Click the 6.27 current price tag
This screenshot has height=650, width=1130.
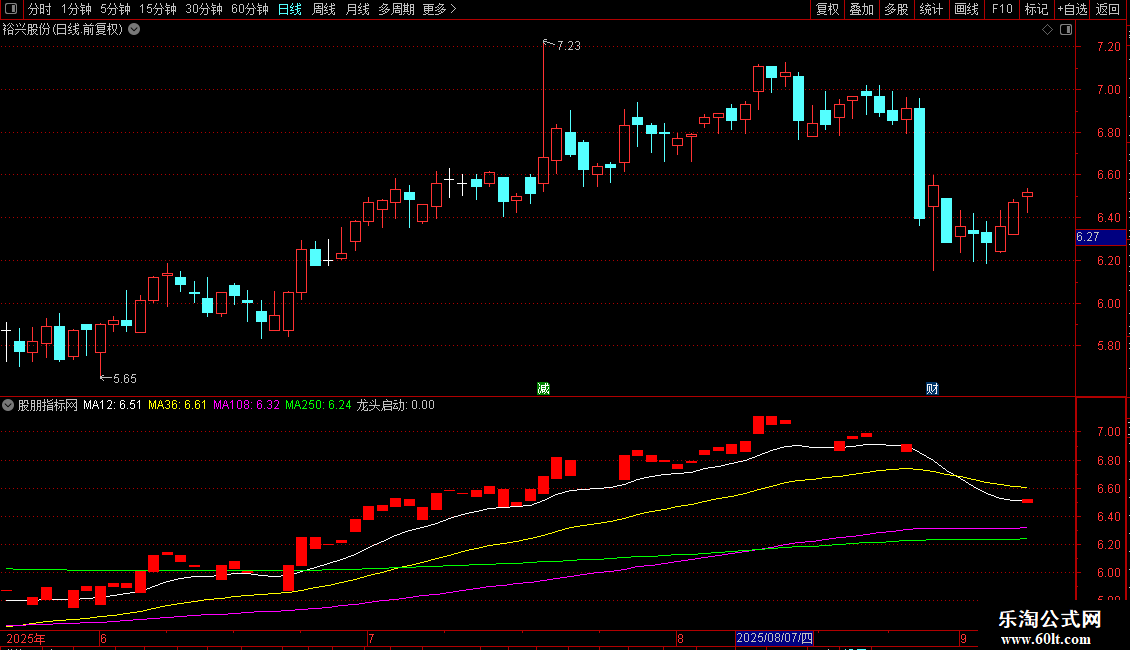click(x=1100, y=237)
